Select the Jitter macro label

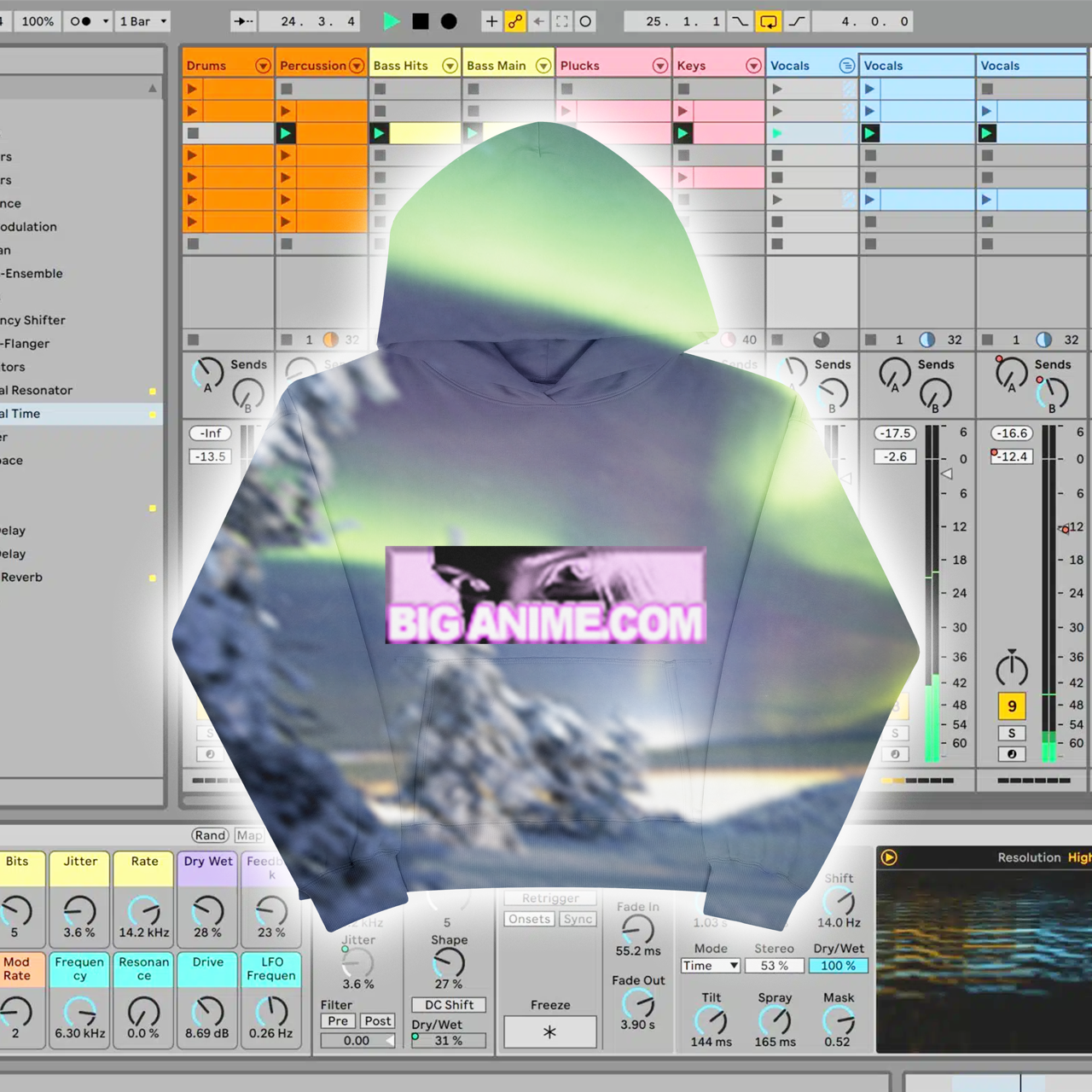80,862
